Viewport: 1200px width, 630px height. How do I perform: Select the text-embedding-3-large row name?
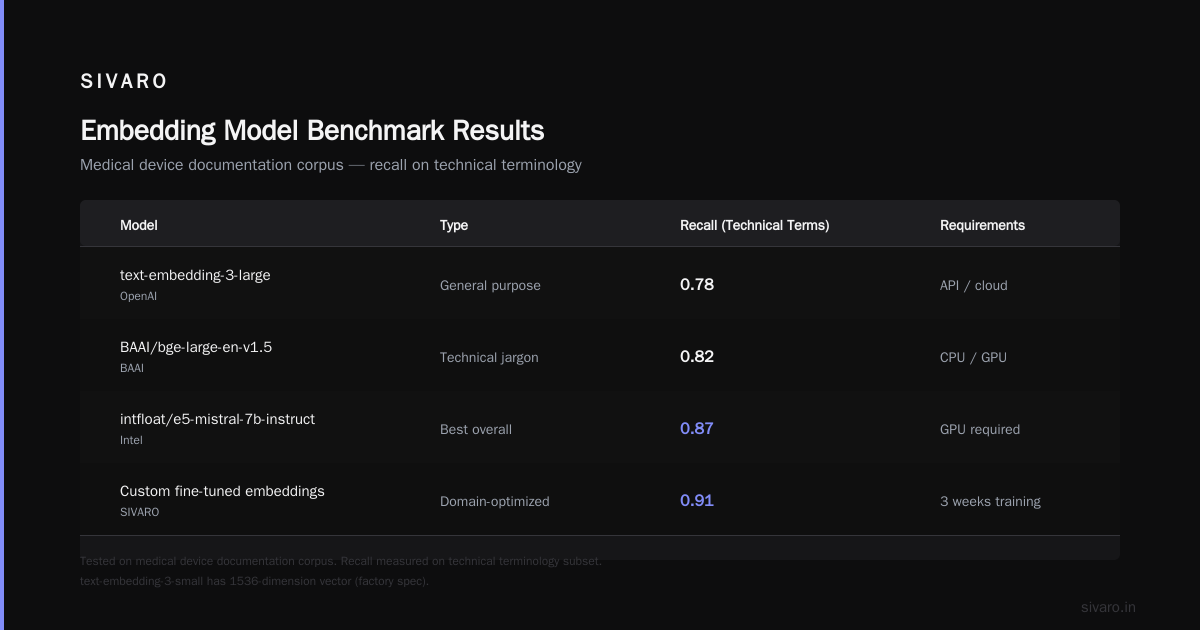tap(195, 275)
